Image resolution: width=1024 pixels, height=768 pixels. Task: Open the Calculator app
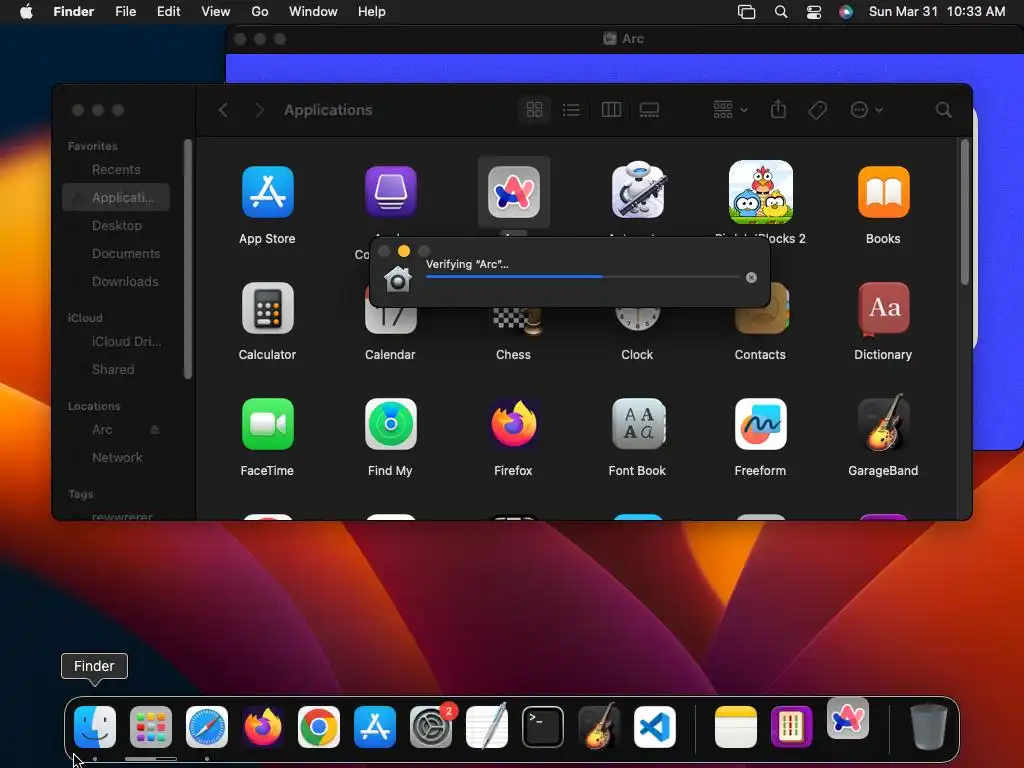point(267,308)
